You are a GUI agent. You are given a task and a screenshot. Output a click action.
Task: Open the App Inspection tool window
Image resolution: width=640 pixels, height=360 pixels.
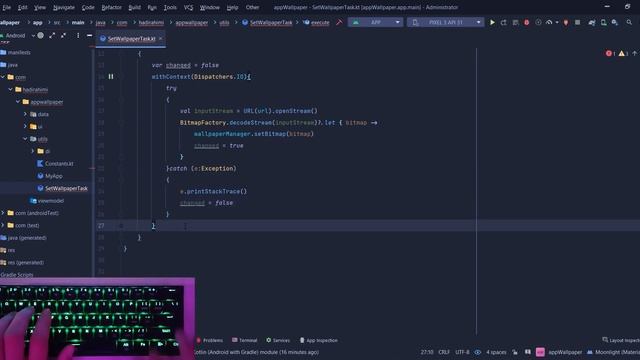[319, 340]
